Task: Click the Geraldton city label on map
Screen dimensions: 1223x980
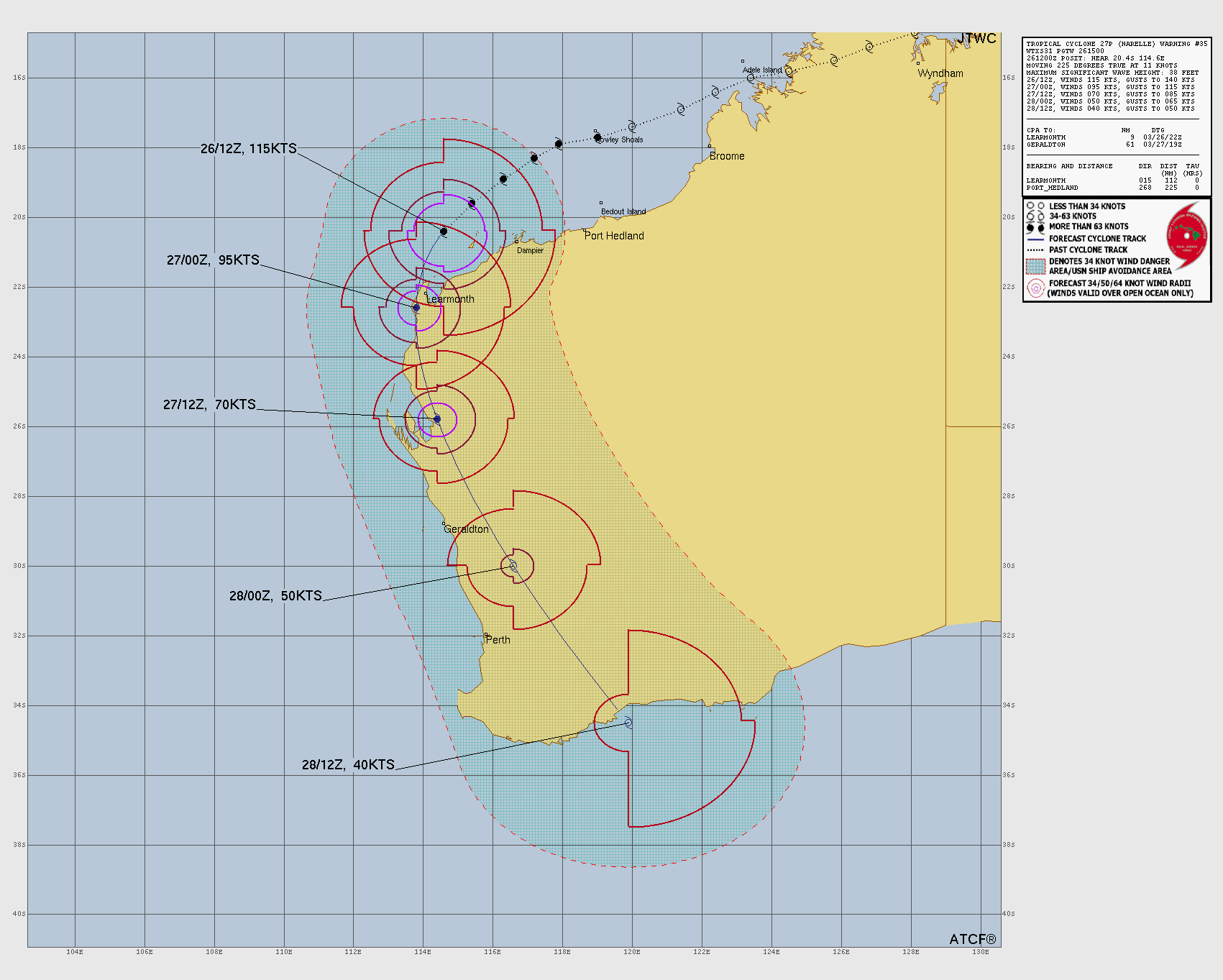Action: point(467,529)
